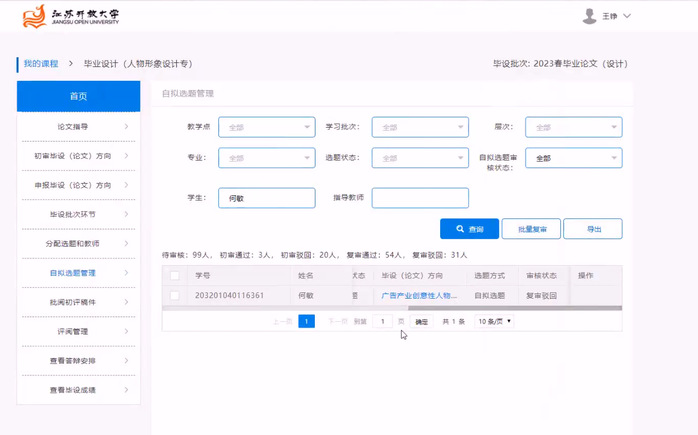Check the row checkbox for student 何敏

point(175,295)
